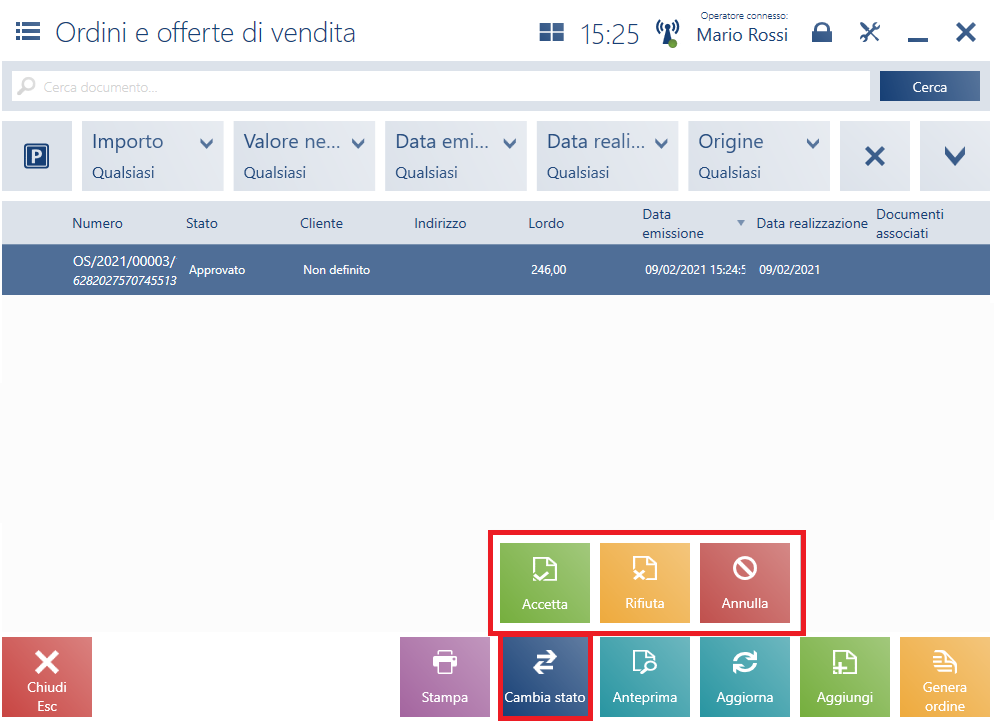Lock the workstation with padlock icon
998x724 pixels.
pos(822,32)
